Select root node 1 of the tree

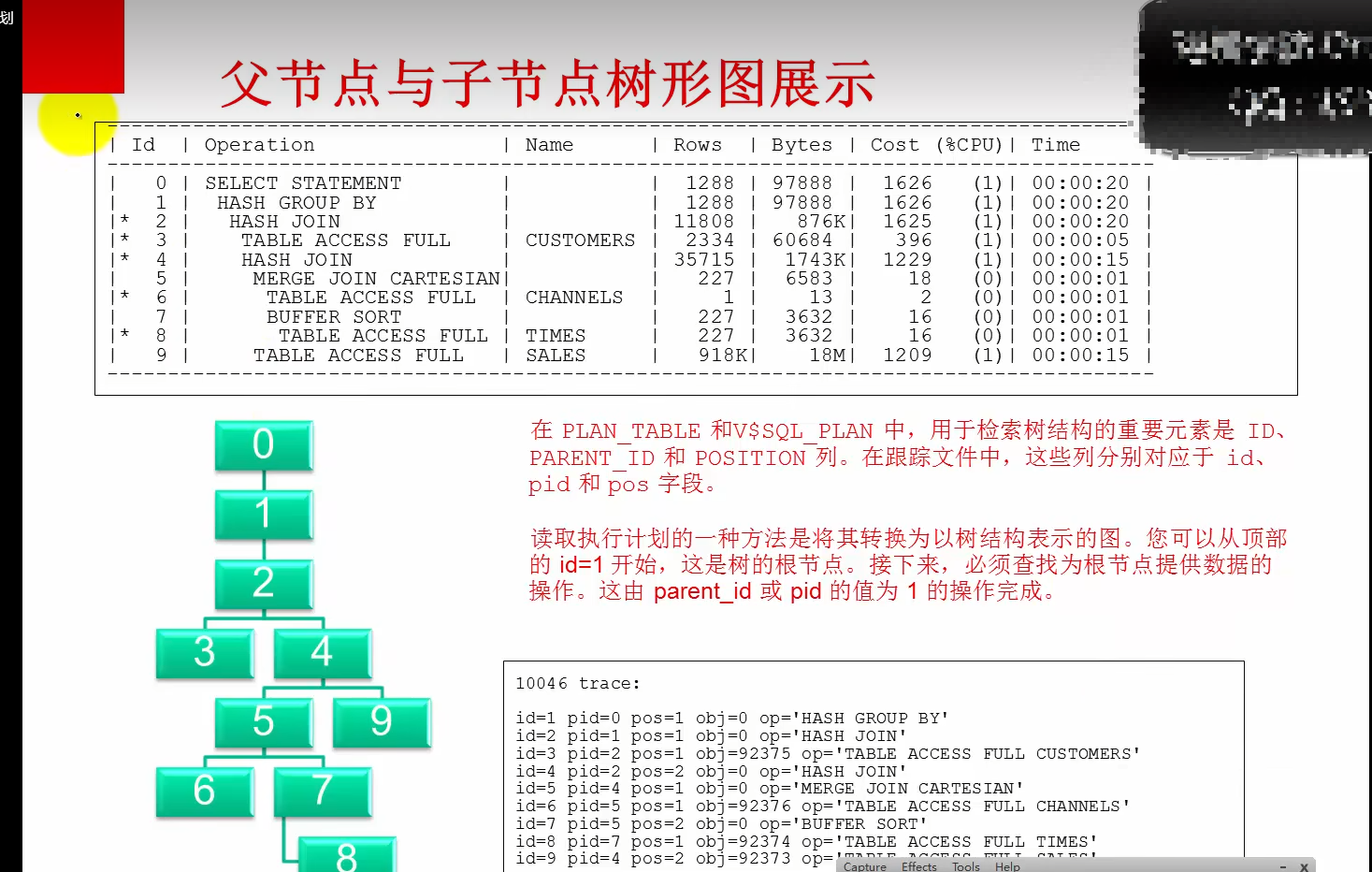264,515
